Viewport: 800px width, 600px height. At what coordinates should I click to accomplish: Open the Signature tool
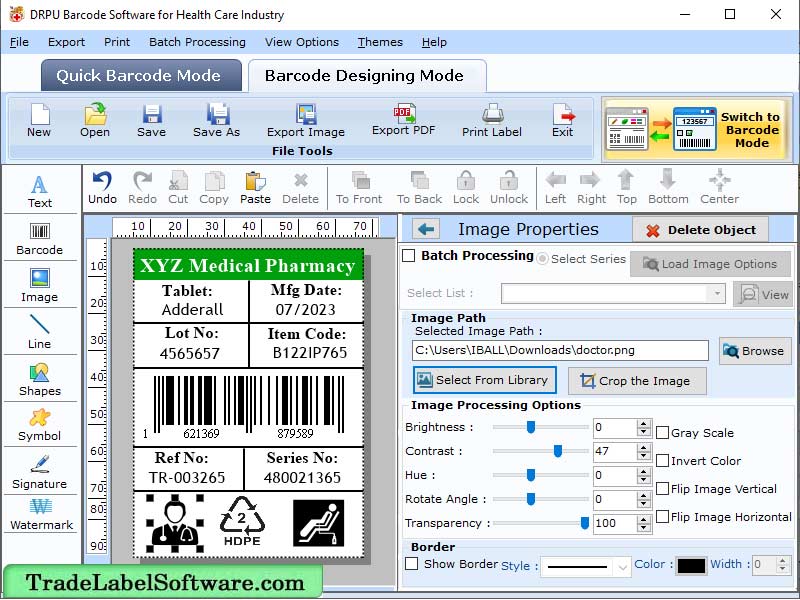(x=39, y=473)
